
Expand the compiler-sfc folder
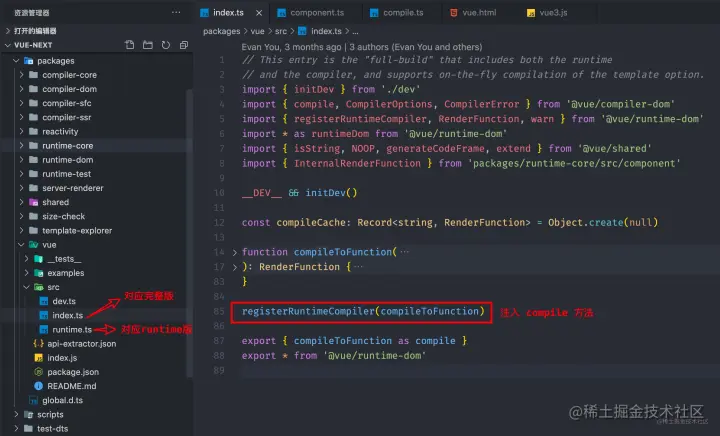pos(21,103)
